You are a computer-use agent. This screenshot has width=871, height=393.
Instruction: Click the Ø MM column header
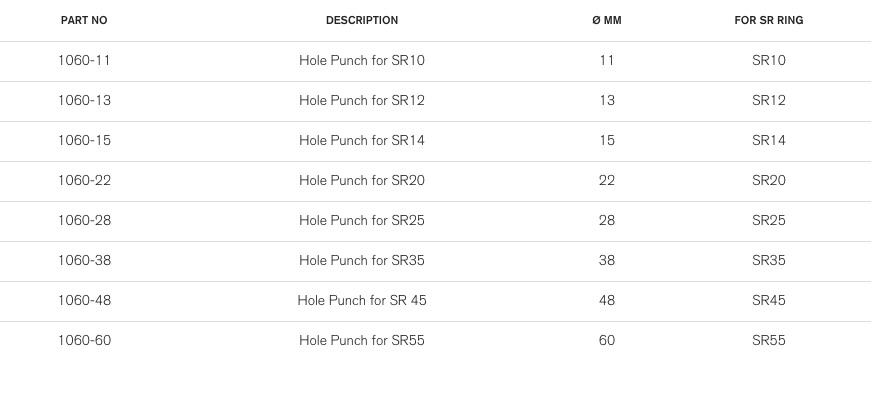[x=607, y=21]
